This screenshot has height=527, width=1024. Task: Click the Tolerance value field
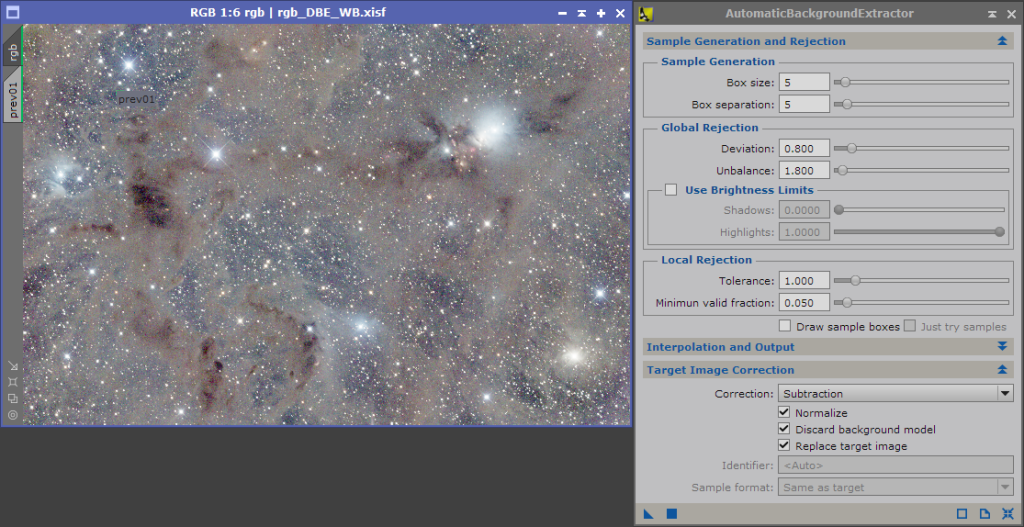804,281
